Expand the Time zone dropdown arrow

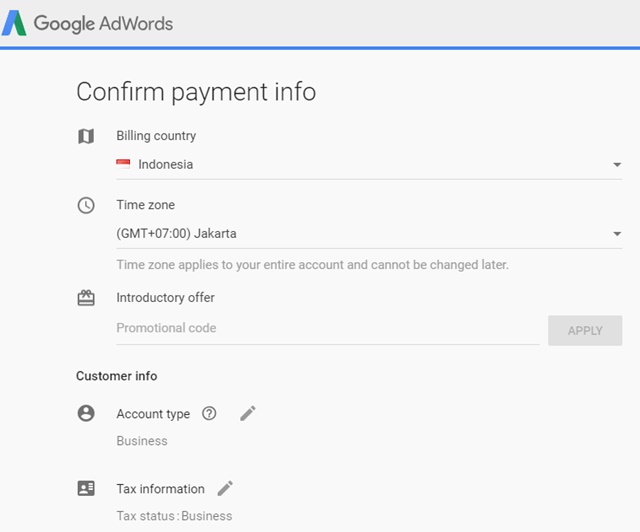(617, 235)
